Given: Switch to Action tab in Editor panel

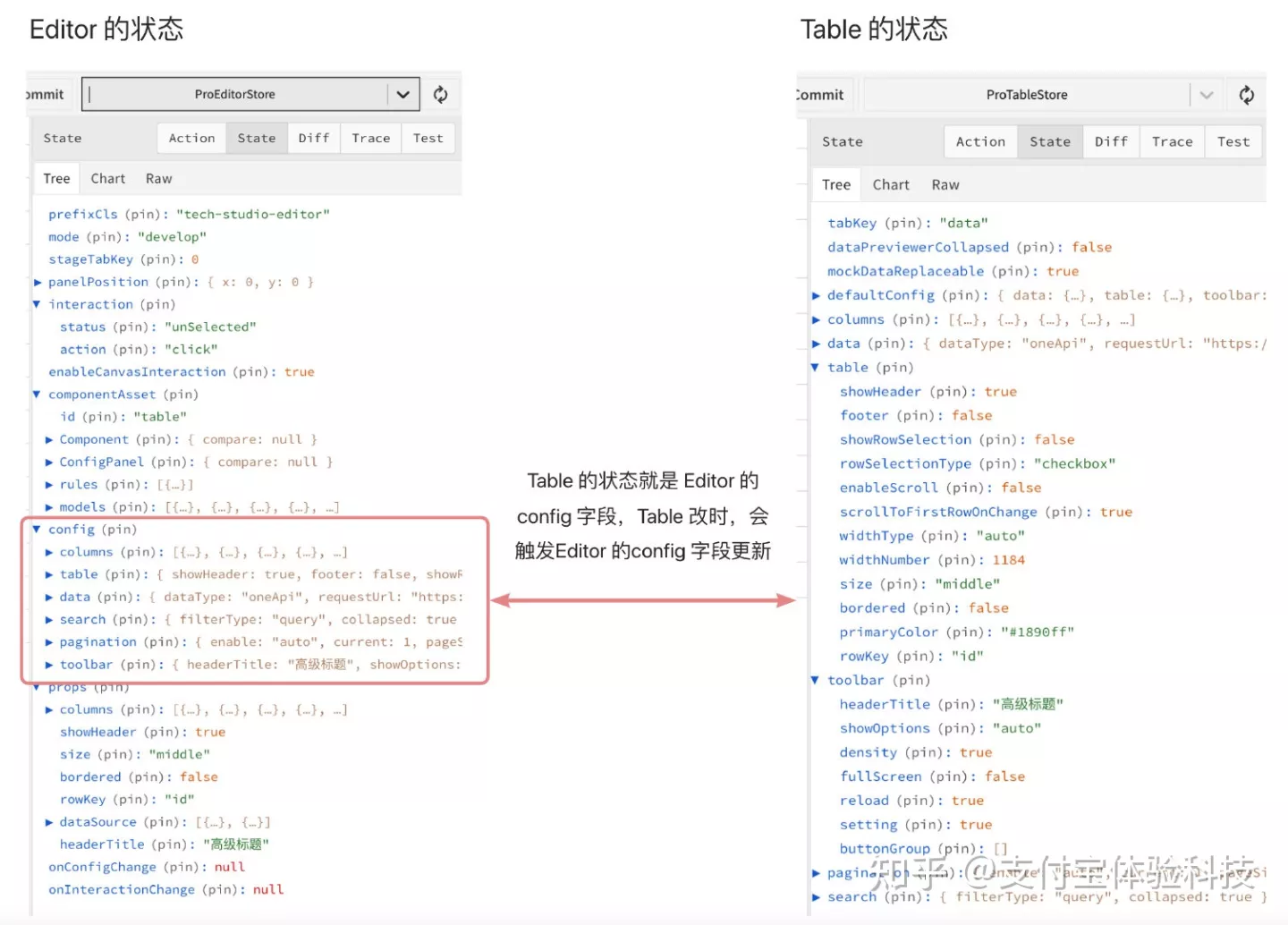Looking at the screenshot, I should click(x=192, y=138).
